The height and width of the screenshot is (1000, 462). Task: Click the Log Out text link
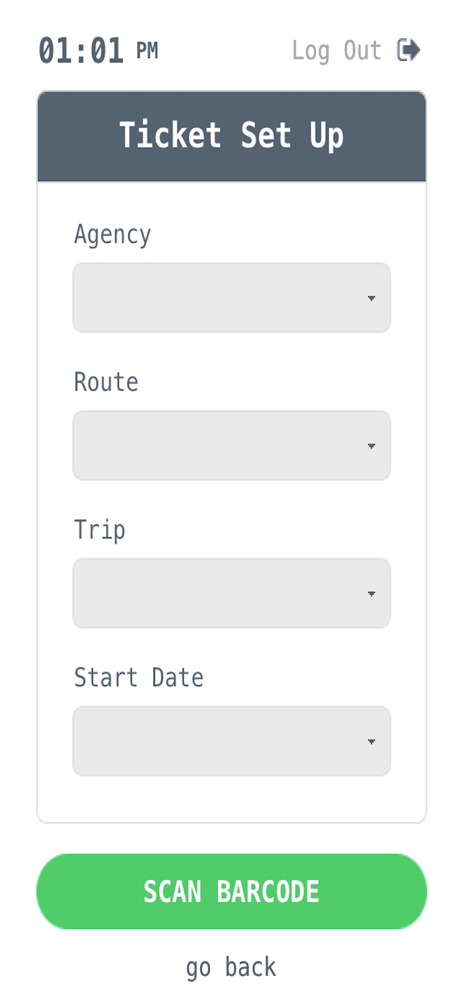tap(336, 50)
